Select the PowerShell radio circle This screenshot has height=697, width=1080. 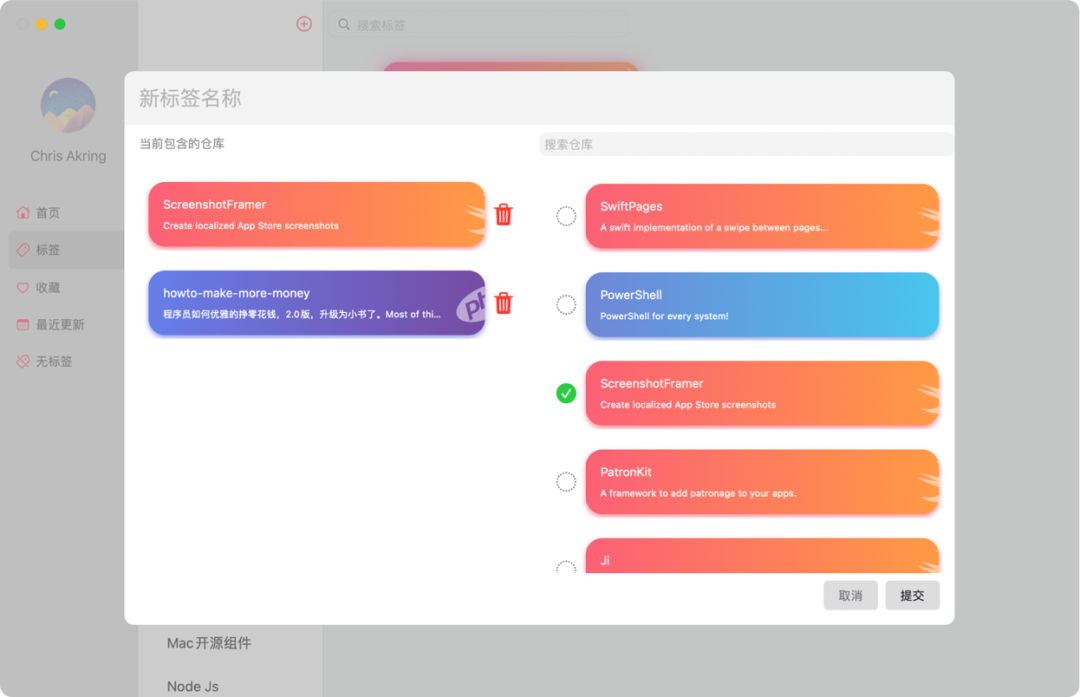tap(566, 304)
